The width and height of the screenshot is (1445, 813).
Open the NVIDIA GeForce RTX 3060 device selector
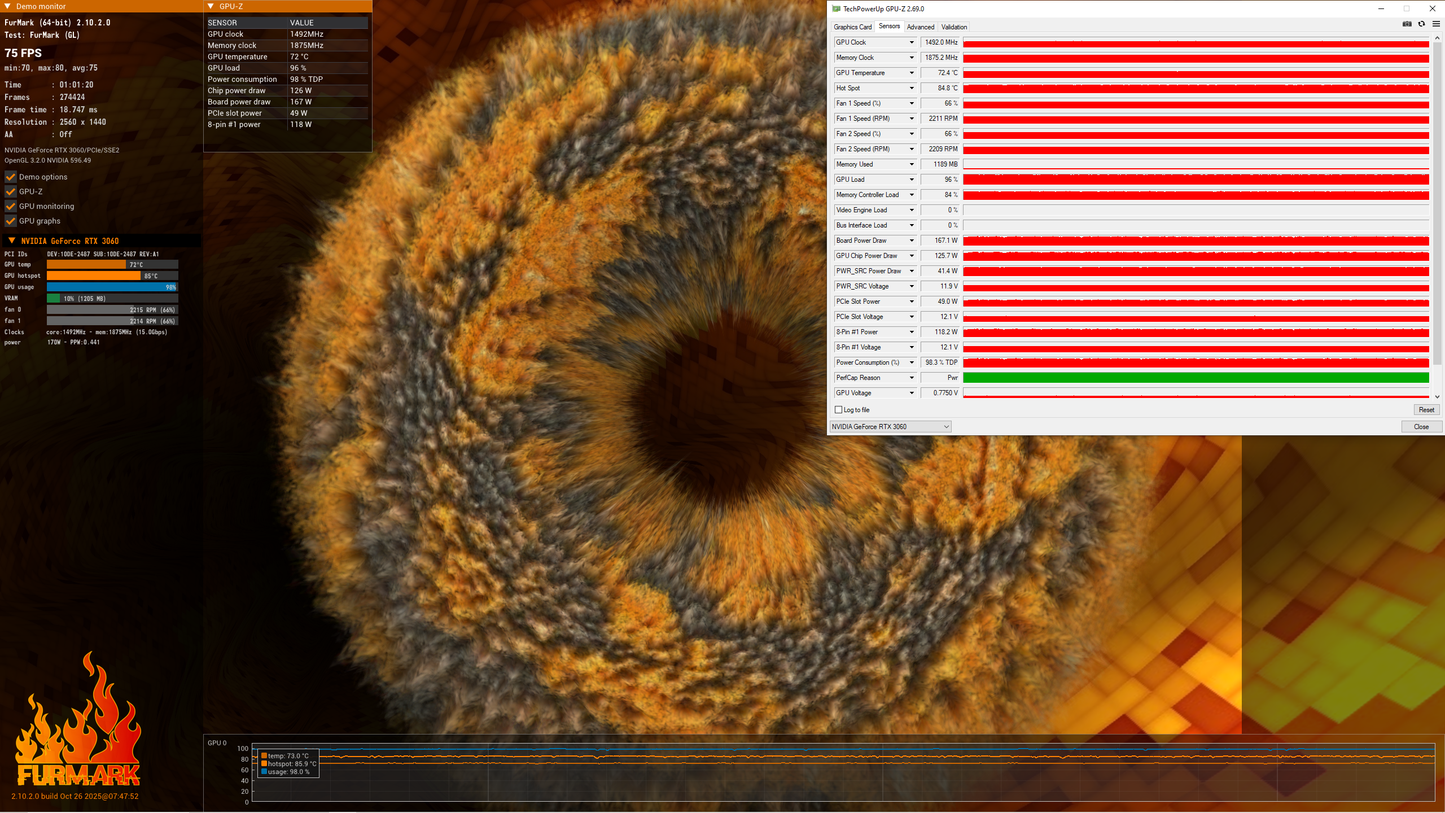click(890, 427)
